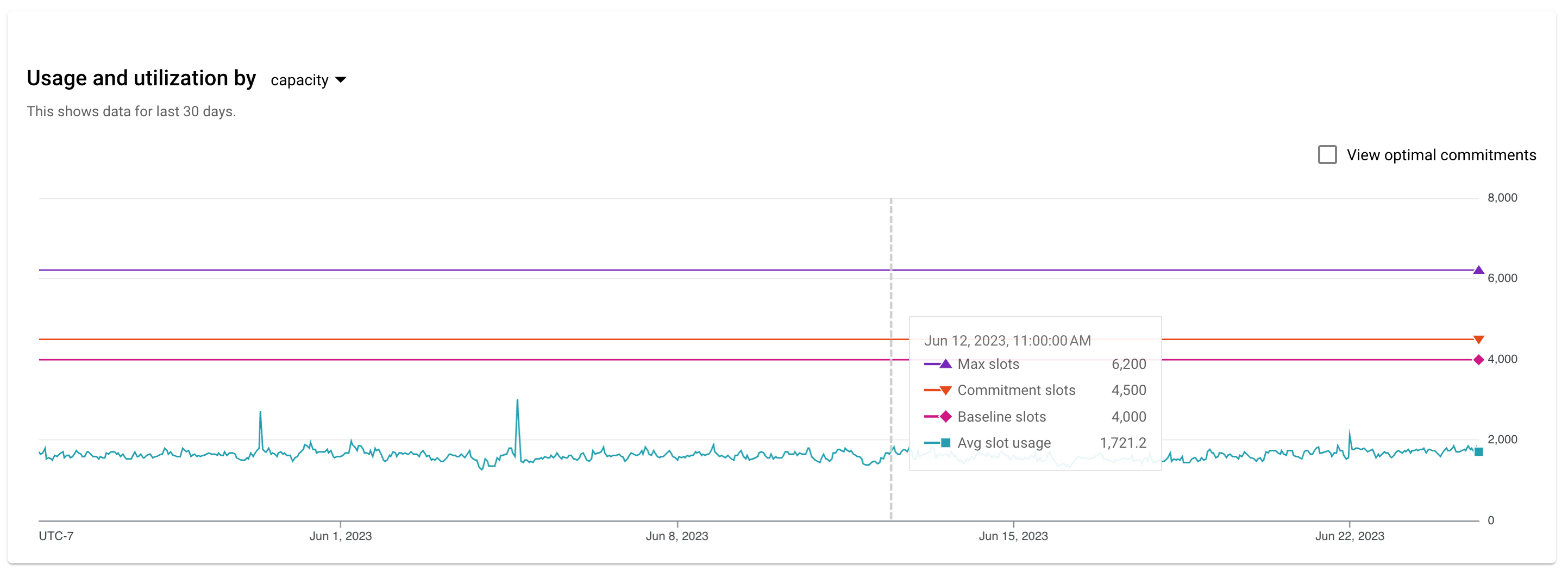The image size is (1568, 577).
Task: Expand the capacity grouping options
Action: (308, 79)
